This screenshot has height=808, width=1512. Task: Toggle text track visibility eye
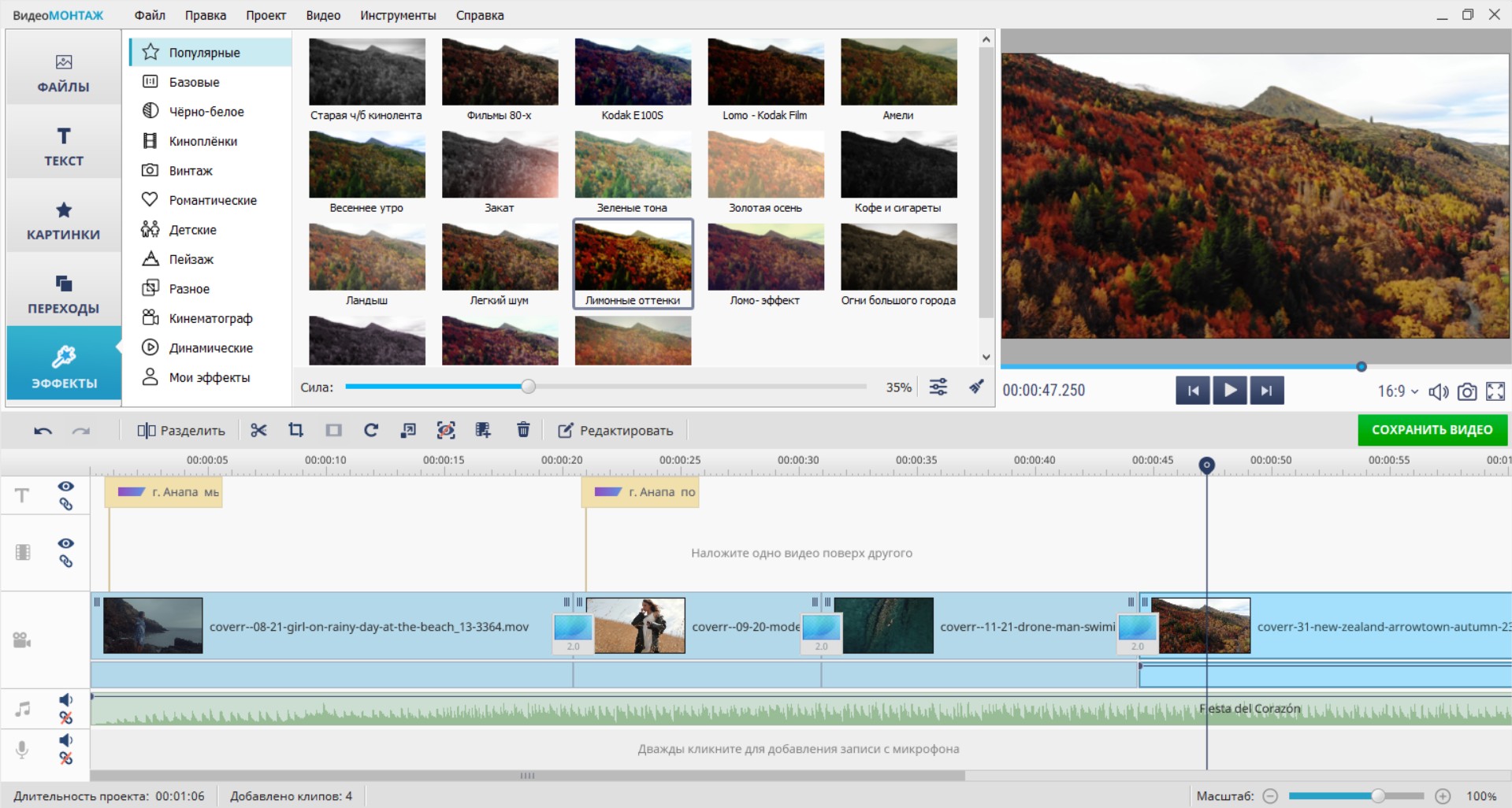pos(66,487)
